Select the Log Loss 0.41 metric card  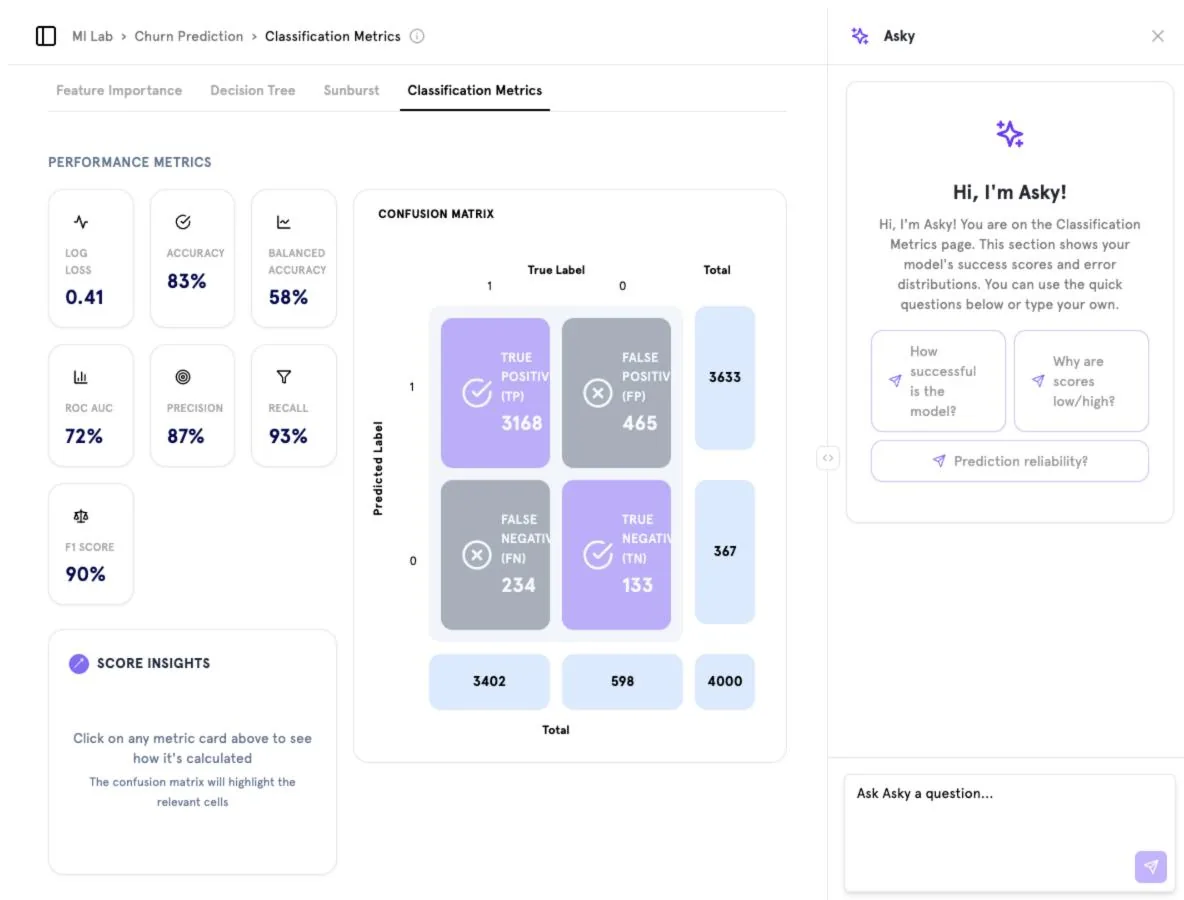point(91,258)
